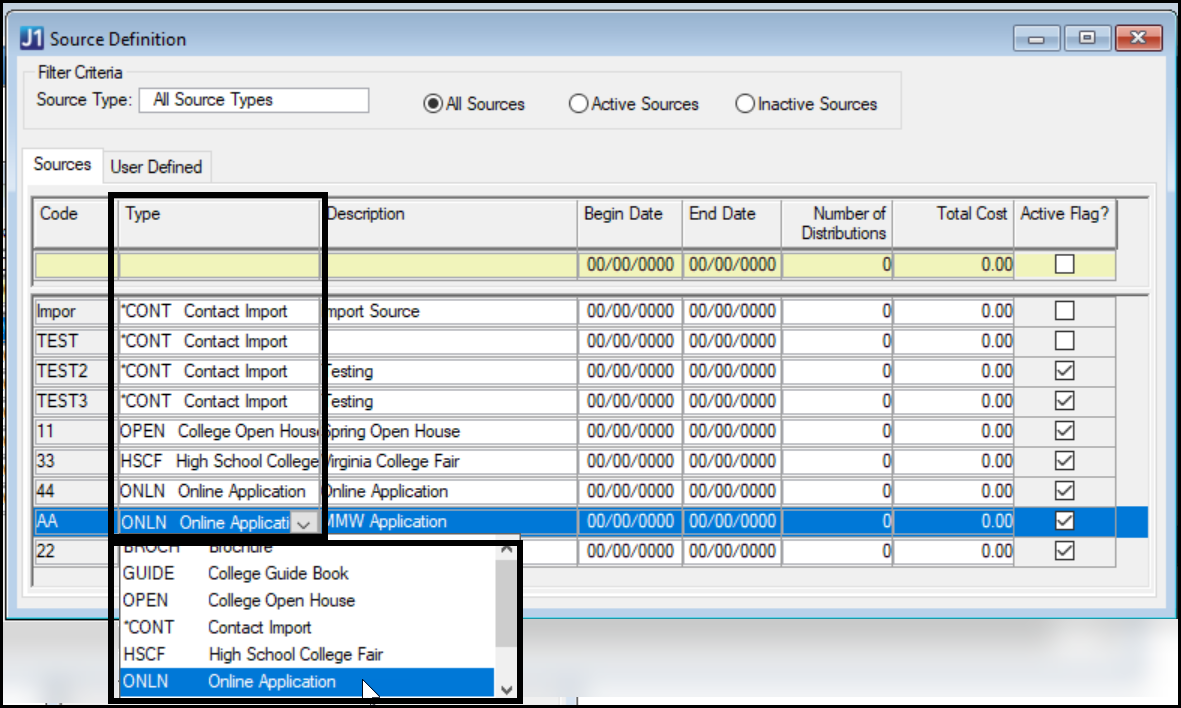This screenshot has height=708, width=1181.
Task: Choose High School College Fair option
Action: pos(295,655)
